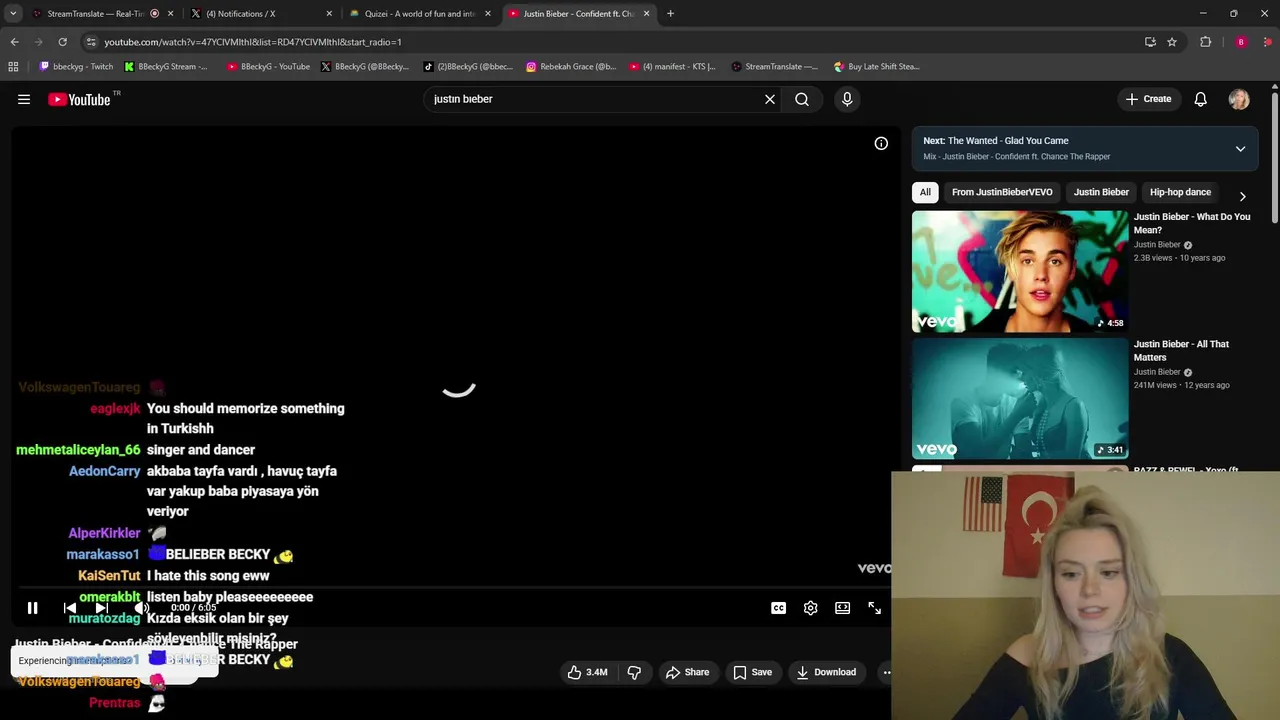Open the Chrome apps grid icon
The height and width of the screenshot is (720, 1280).
tap(13, 67)
